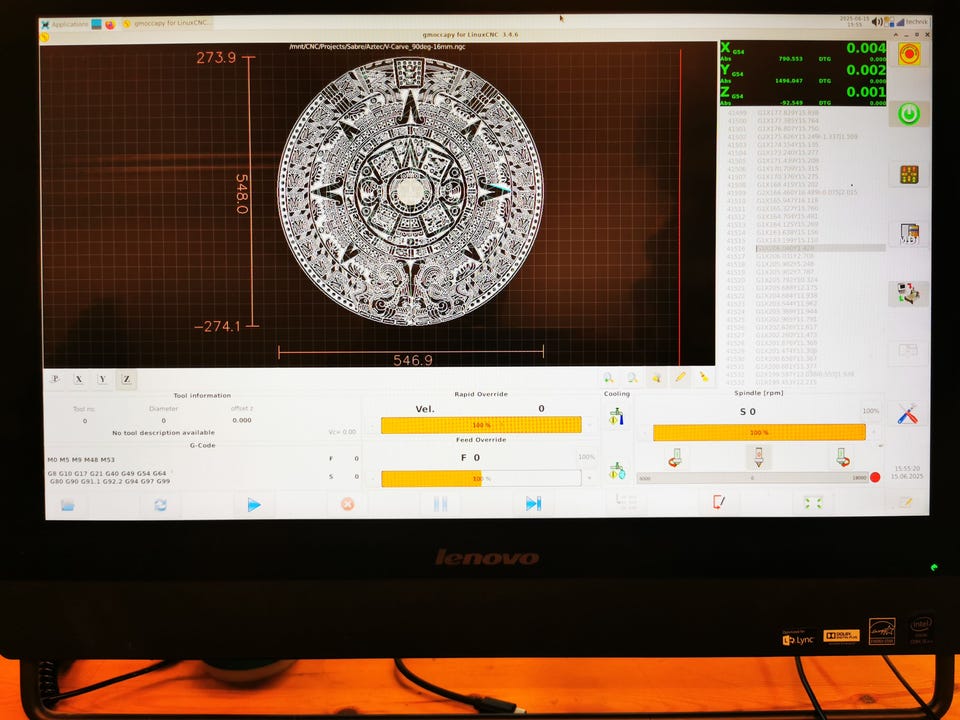The image size is (960, 720).
Task: Run the program with play button
Action: [253, 504]
